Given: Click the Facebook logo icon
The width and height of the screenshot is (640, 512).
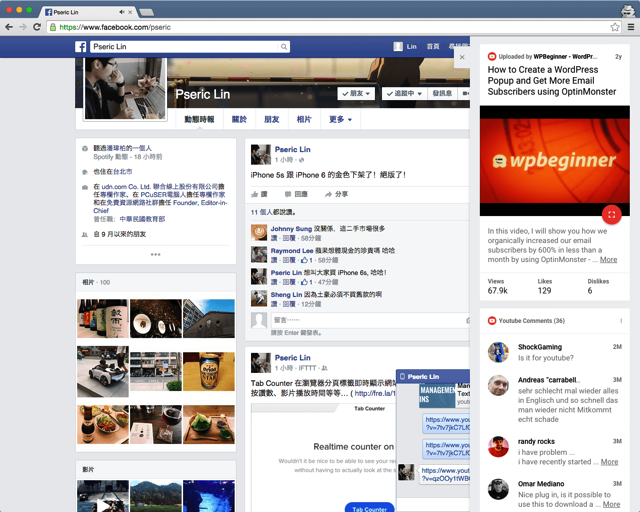Looking at the screenshot, I should point(80,47).
